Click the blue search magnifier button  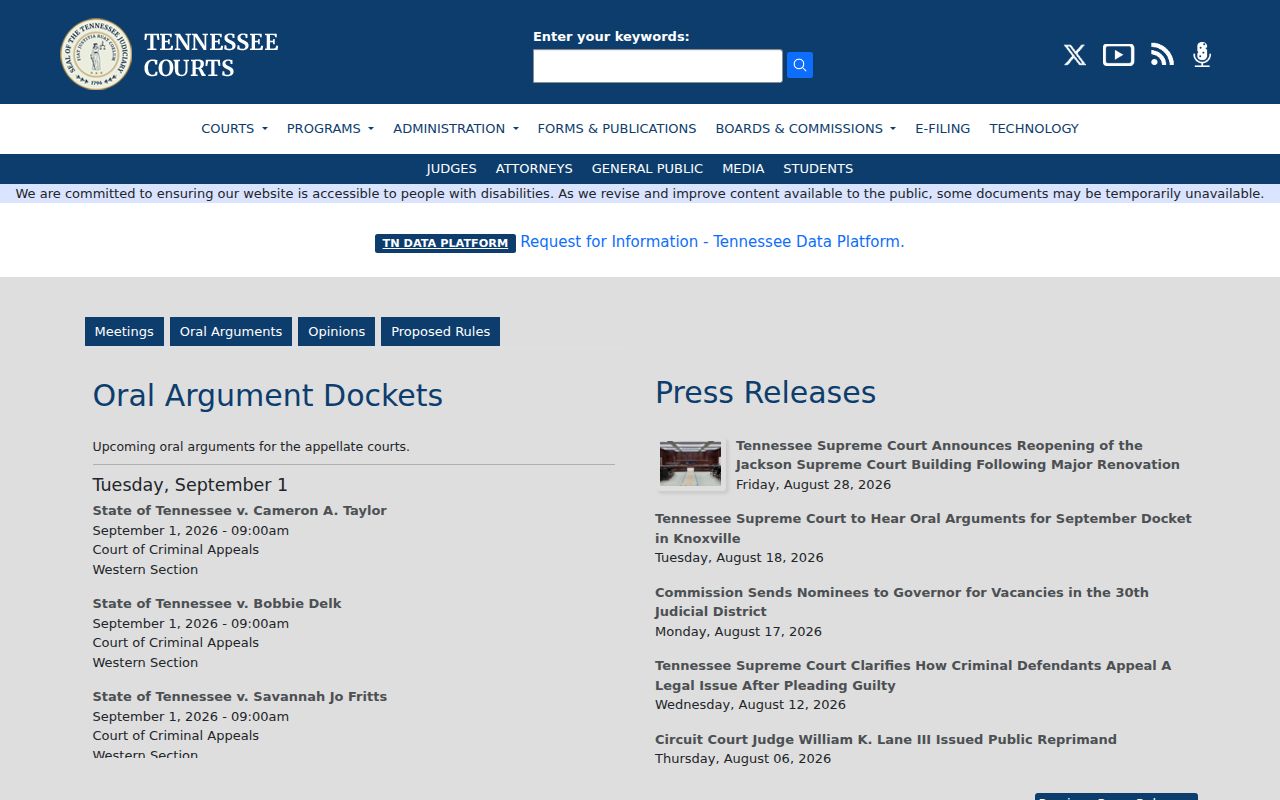800,65
